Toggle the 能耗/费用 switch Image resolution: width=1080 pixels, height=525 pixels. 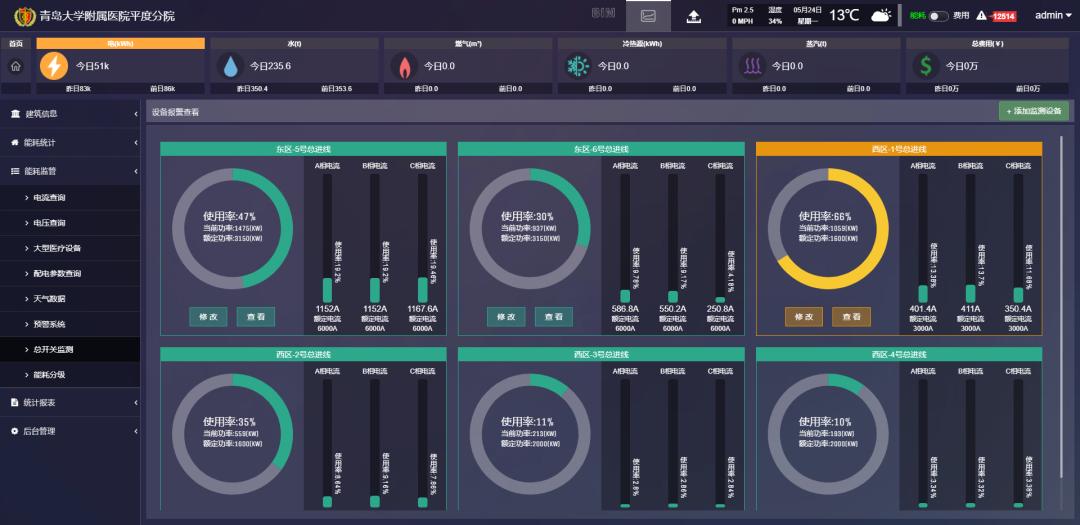(938, 16)
